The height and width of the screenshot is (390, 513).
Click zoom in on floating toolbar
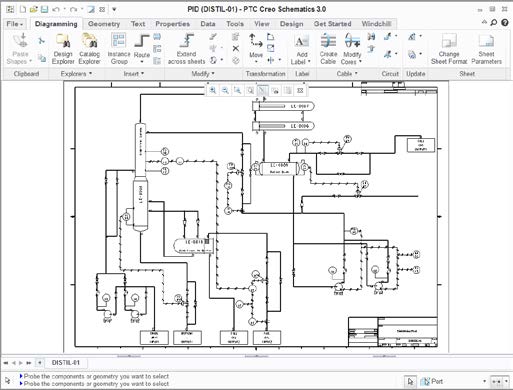click(213, 90)
